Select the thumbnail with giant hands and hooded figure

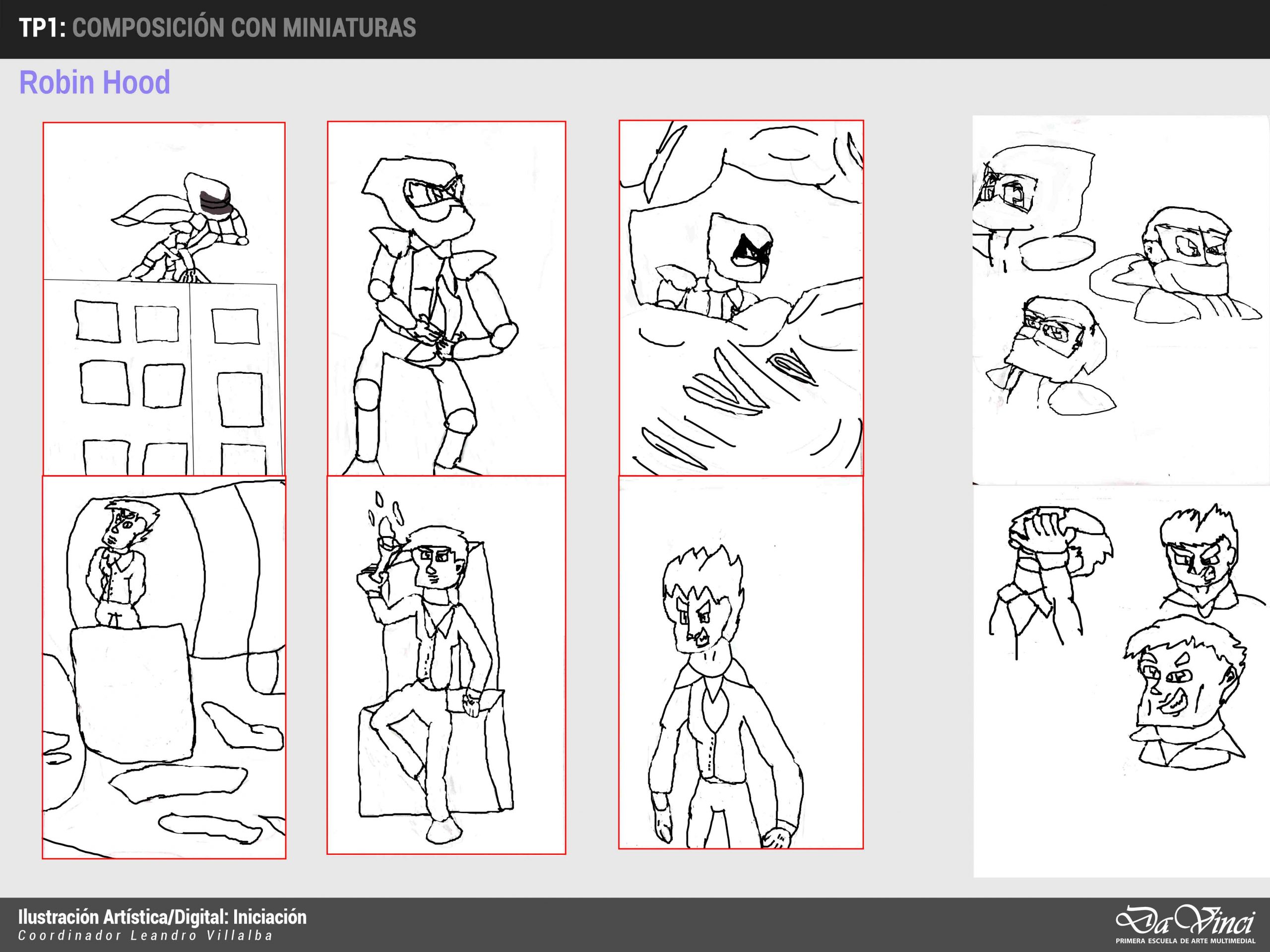click(741, 298)
